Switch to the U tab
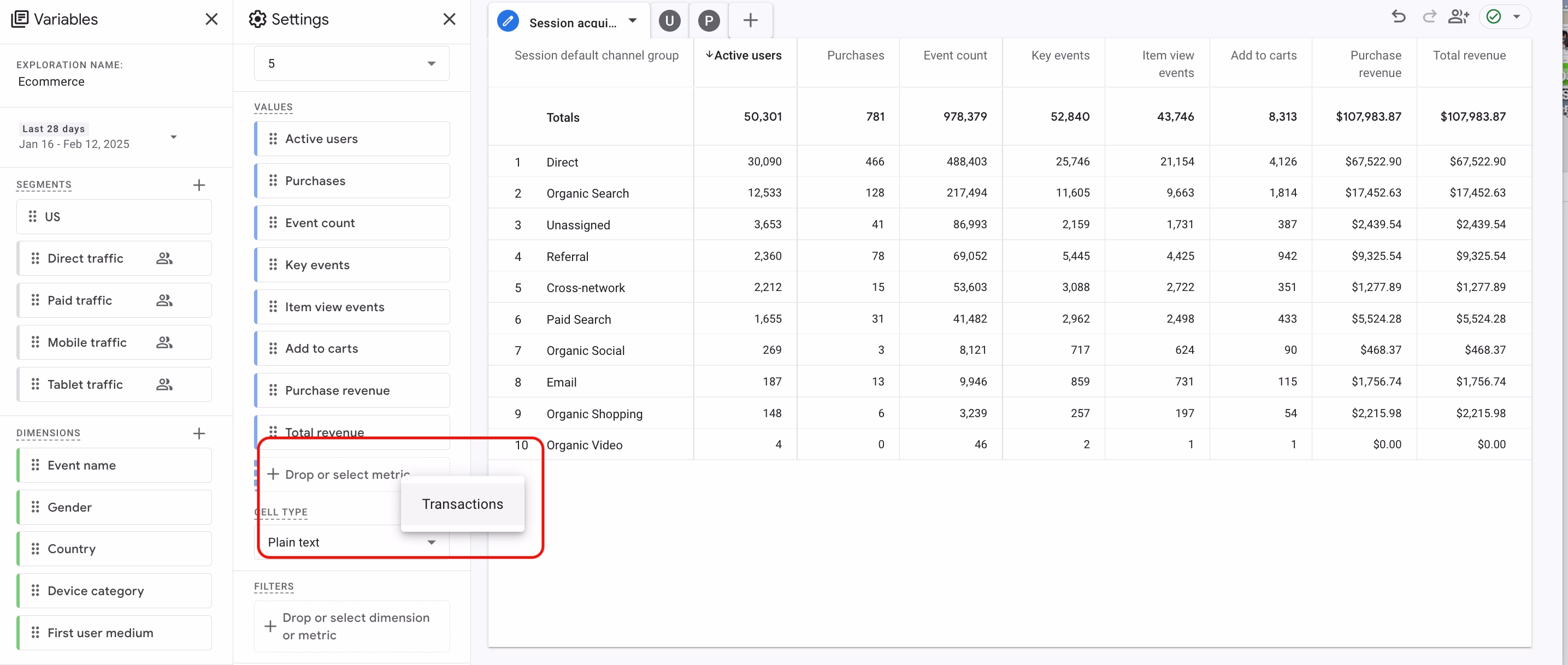This screenshot has height=665, width=1568. point(669,20)
